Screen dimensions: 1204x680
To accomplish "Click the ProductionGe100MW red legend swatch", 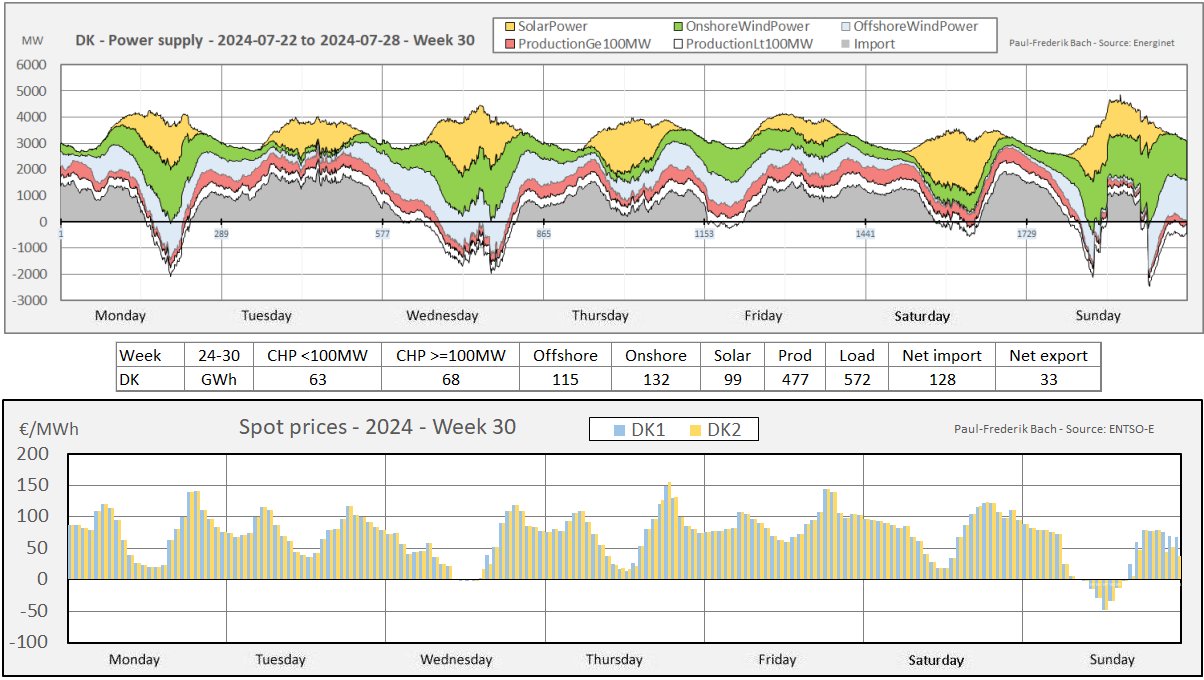I will pyautogui.click(x=508, y=43).
